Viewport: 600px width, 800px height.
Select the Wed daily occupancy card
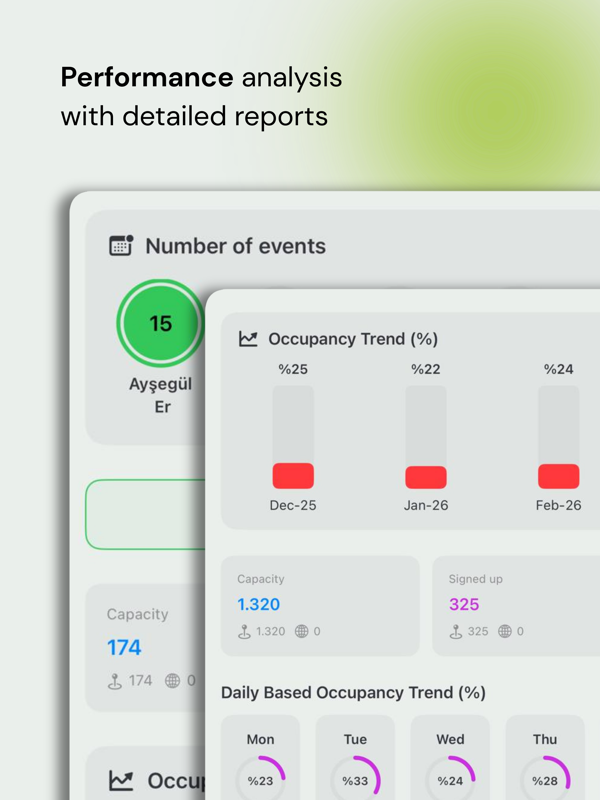pyautogui.click(x=450, y=757)
